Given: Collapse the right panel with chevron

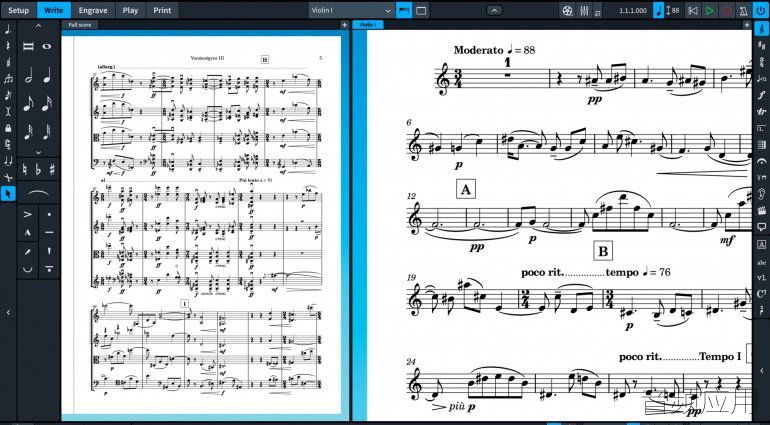Looking at the screenshot, I should coord(762,370).
